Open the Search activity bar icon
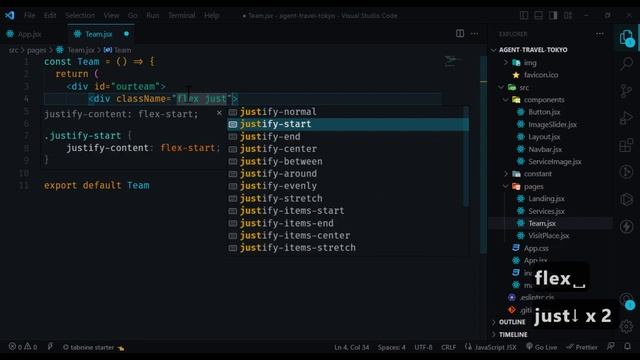This screenshot has width=640, height=360. coord(627,63)
